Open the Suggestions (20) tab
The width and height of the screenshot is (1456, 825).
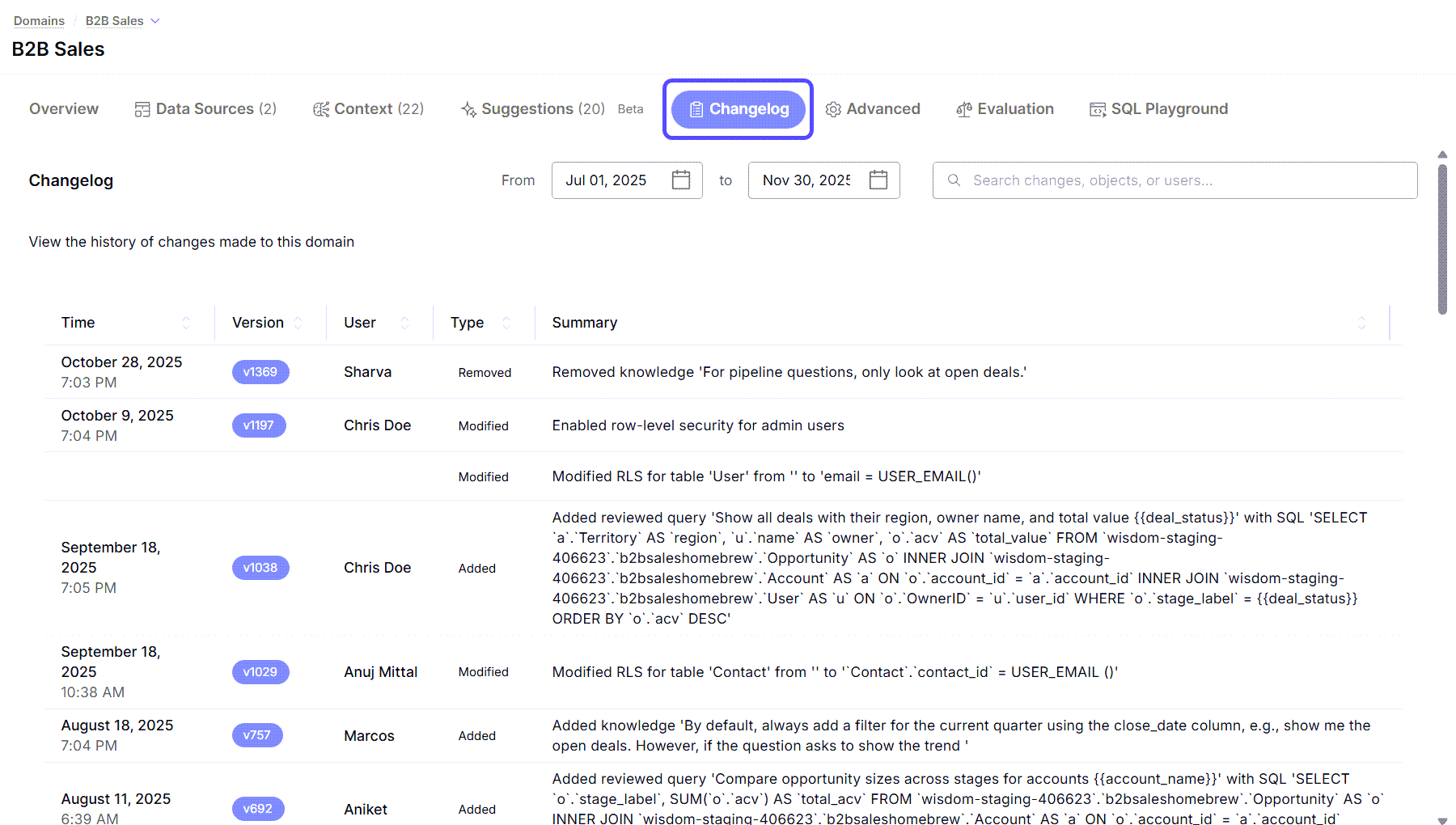(x=532, y=109)
